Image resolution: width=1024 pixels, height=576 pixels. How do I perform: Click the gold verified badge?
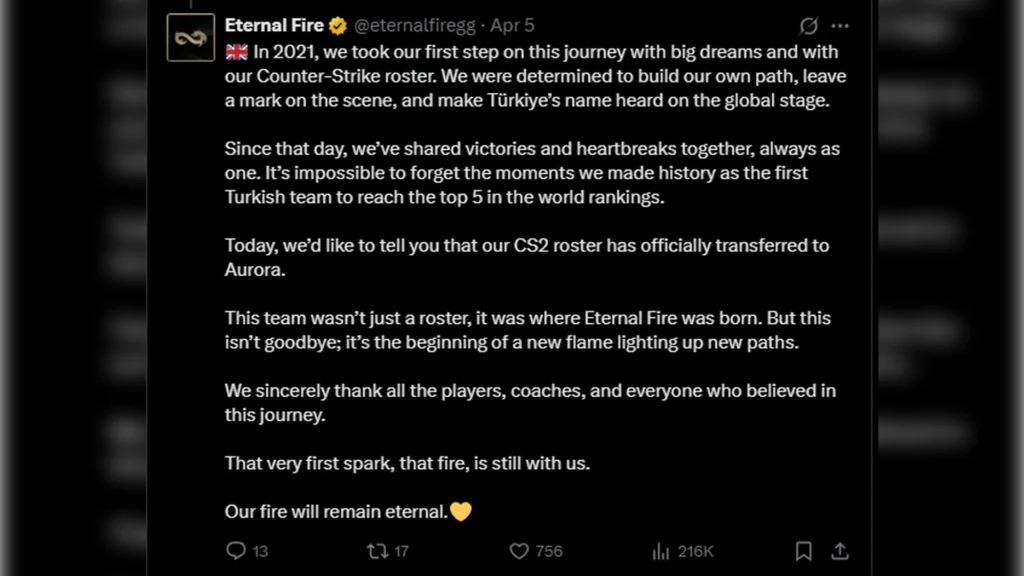tap(338, 26)
